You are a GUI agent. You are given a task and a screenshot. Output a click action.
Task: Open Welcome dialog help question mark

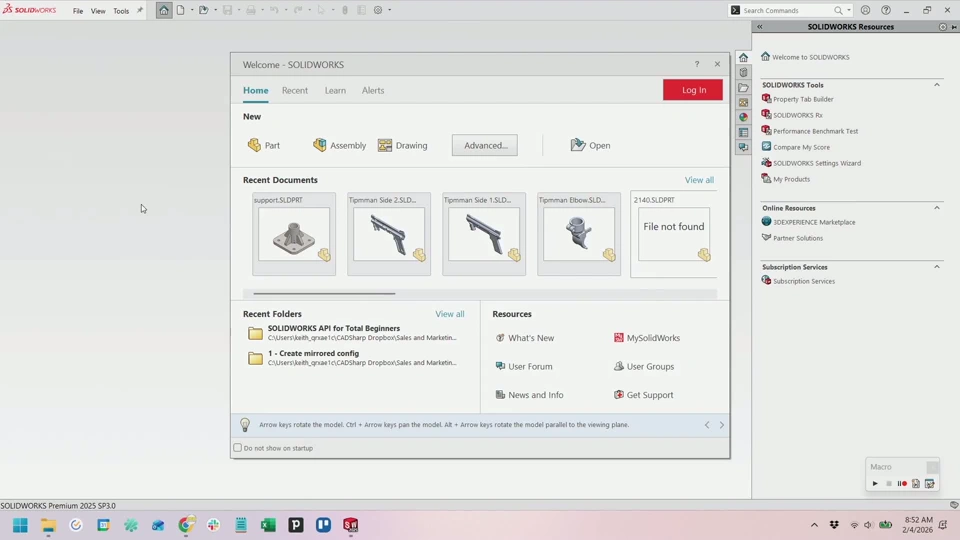pos(697,64)
